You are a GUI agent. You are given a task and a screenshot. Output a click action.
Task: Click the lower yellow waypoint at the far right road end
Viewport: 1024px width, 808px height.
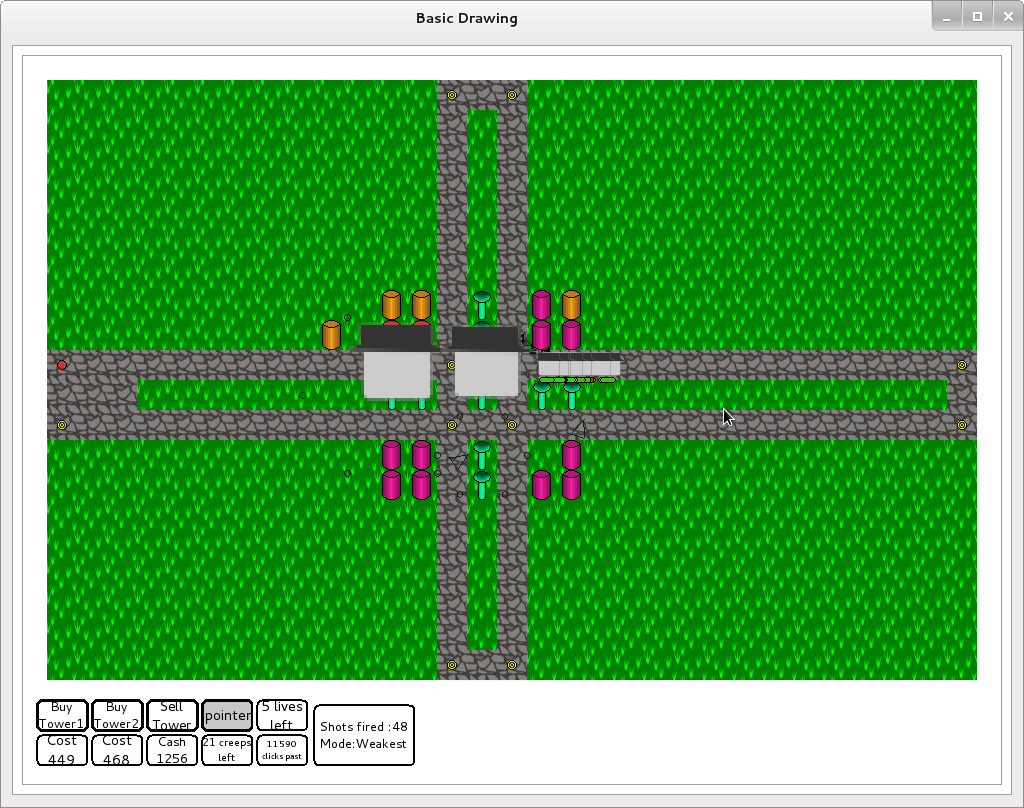(x=962, y=425)
